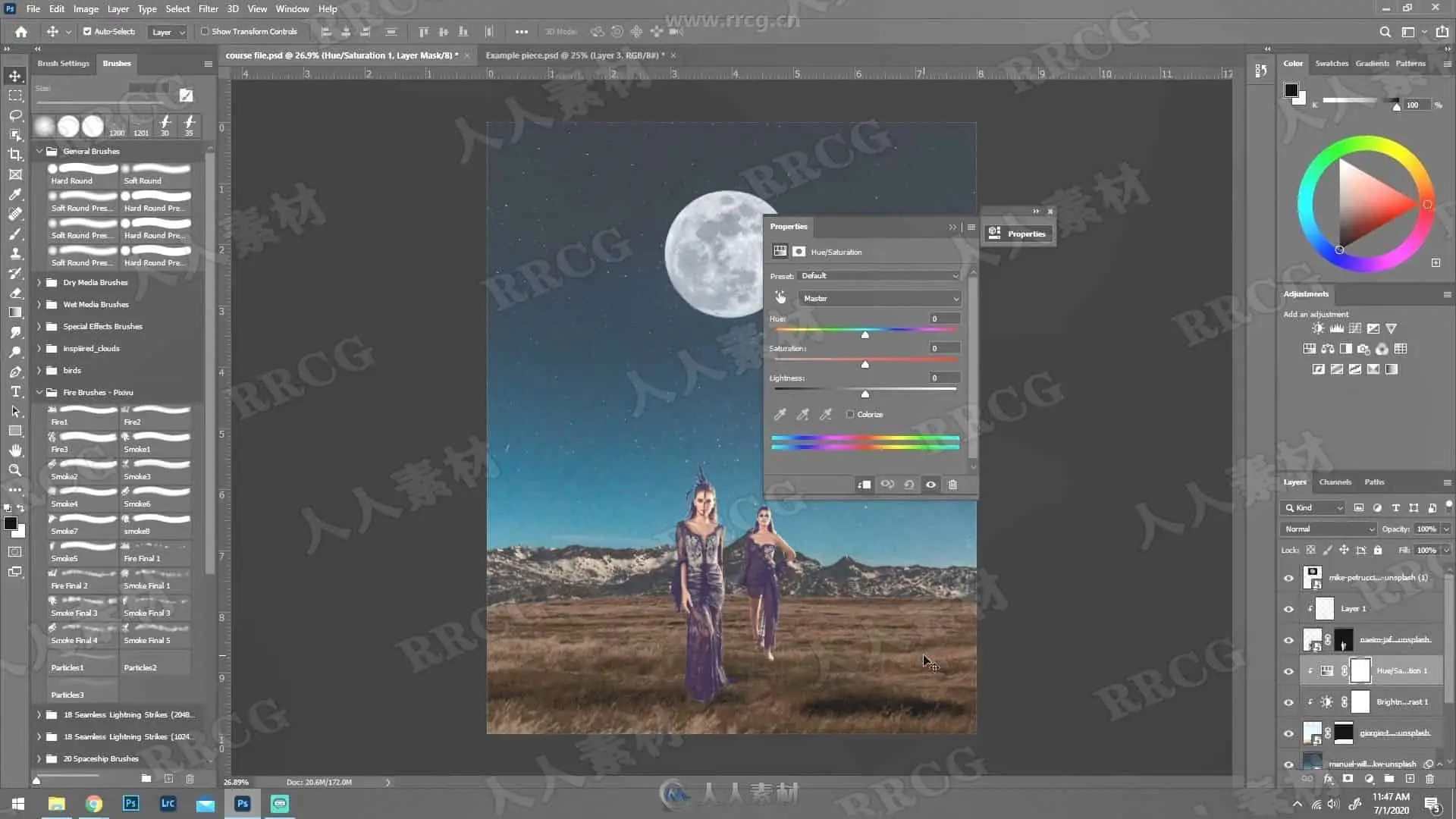The width and height of the screenshot is (1456, 819).
Task: Select the Crop tool
Action: [x=15, y=155]
